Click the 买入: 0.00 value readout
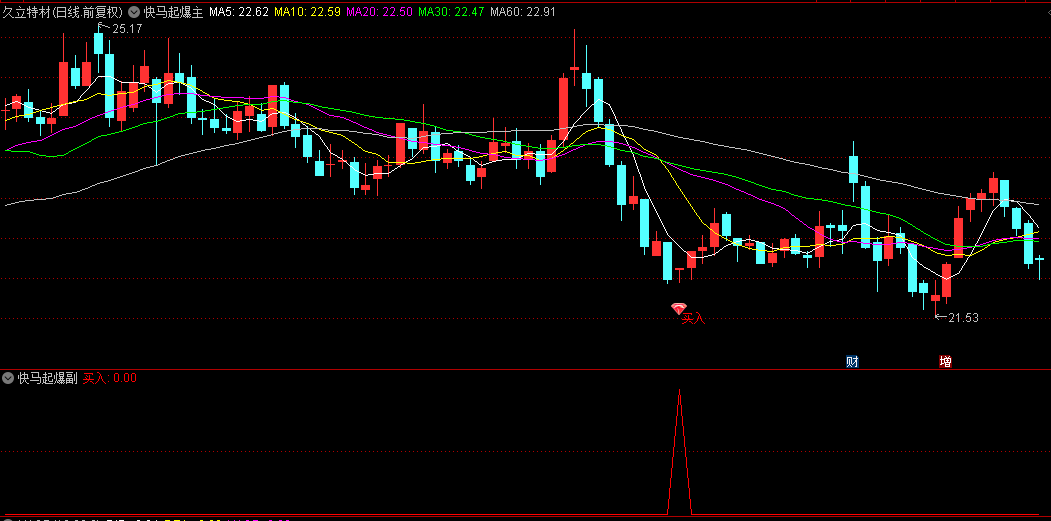 [110, 378]
